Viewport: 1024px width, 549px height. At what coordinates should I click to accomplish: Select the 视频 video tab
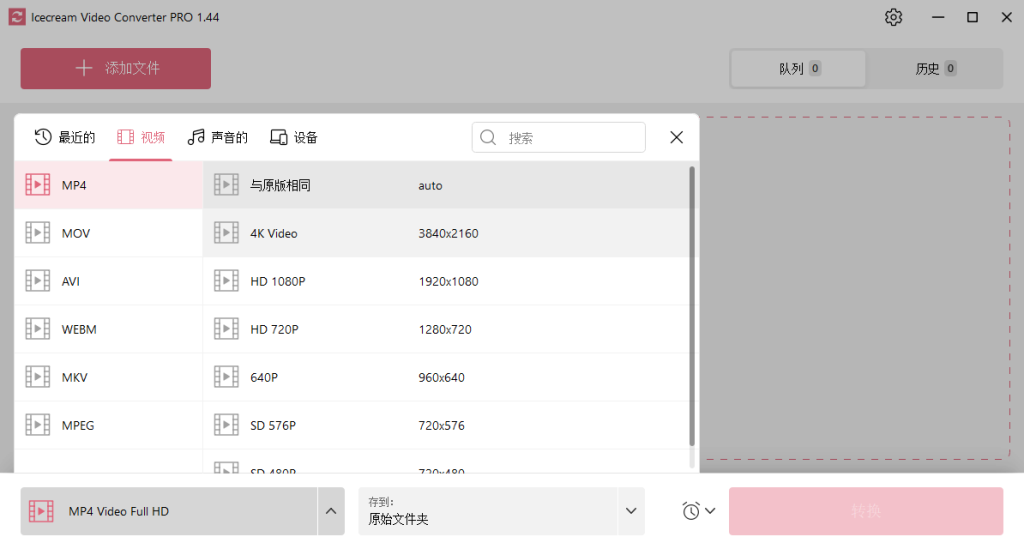[140, 137]
